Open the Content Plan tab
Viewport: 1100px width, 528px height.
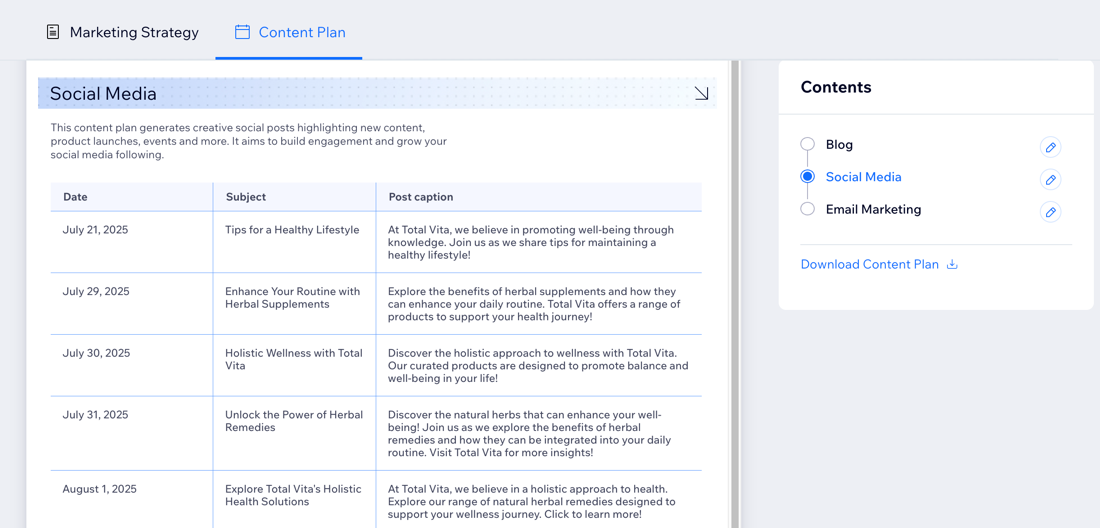[x=289, y=32]
